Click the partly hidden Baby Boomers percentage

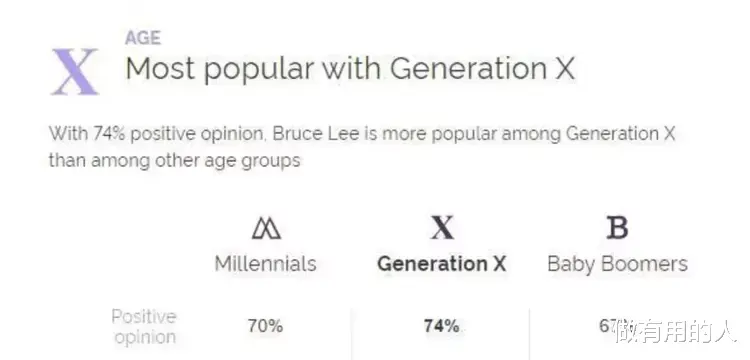[x=609, y=326]
